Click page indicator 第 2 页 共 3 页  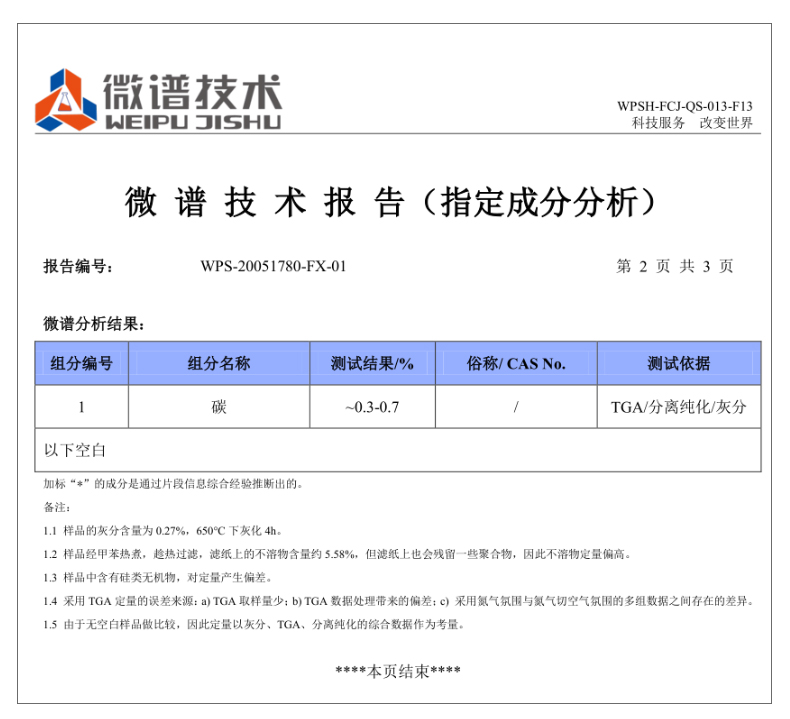[x=675, y=266]
